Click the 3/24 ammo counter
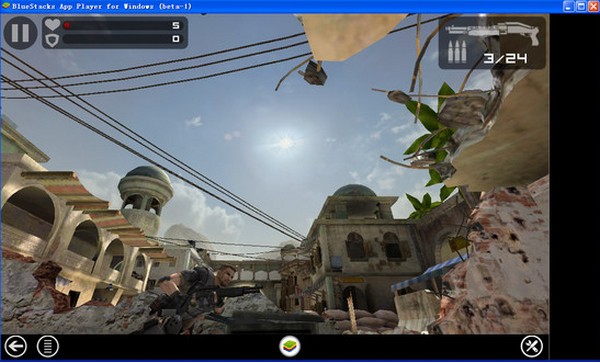 point(505,58)
